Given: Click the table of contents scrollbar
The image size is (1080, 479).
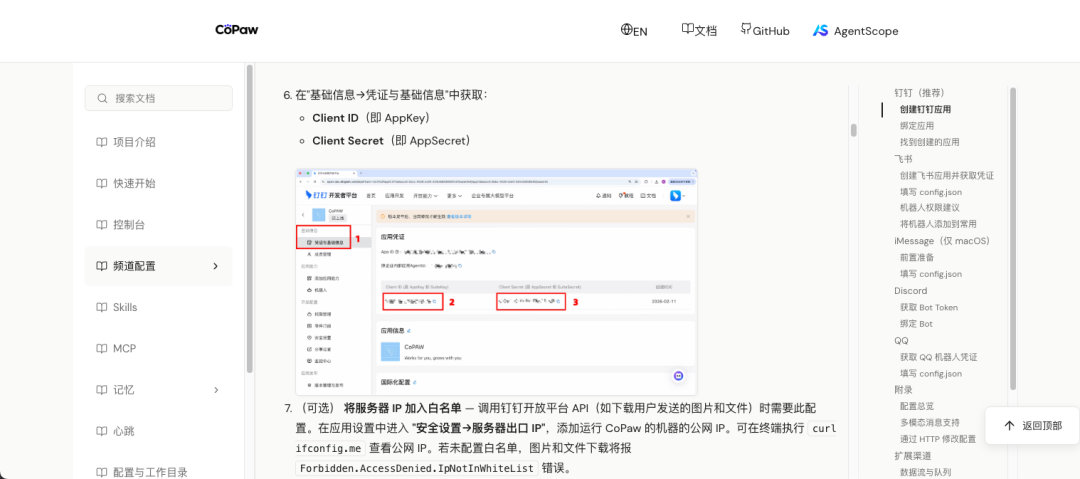Looking at the screenshot, I should pos(1013,238).
